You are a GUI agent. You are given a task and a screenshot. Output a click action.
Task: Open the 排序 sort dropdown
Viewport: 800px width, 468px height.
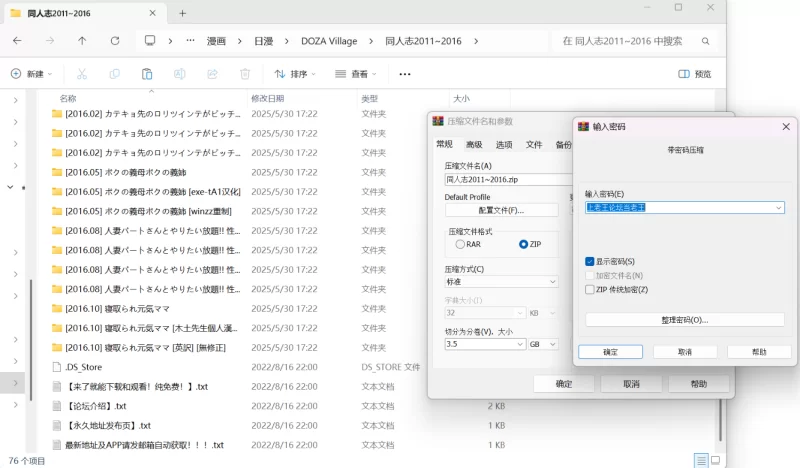pos(294,74)
